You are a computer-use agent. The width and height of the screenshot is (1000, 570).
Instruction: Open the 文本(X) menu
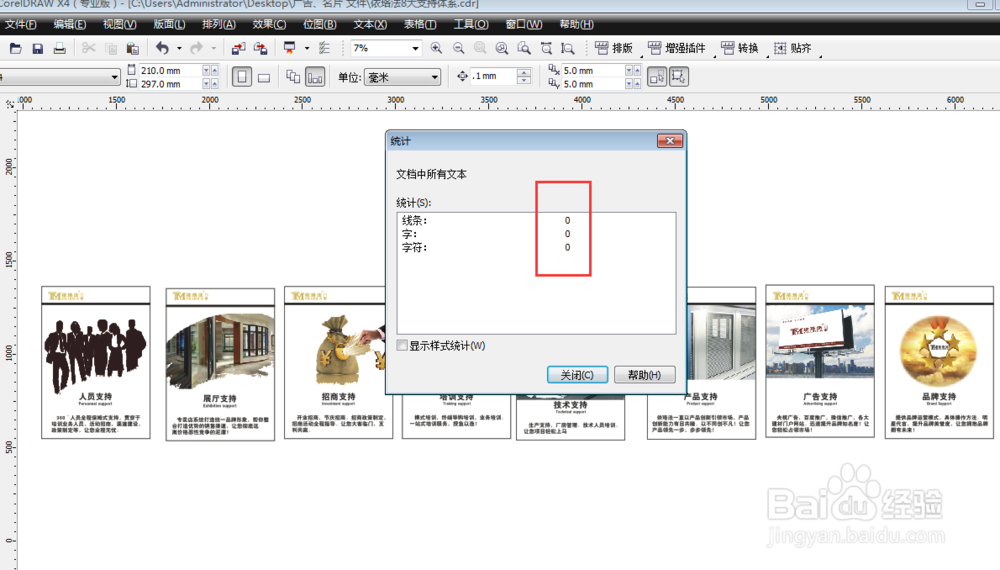coord(370,24)
